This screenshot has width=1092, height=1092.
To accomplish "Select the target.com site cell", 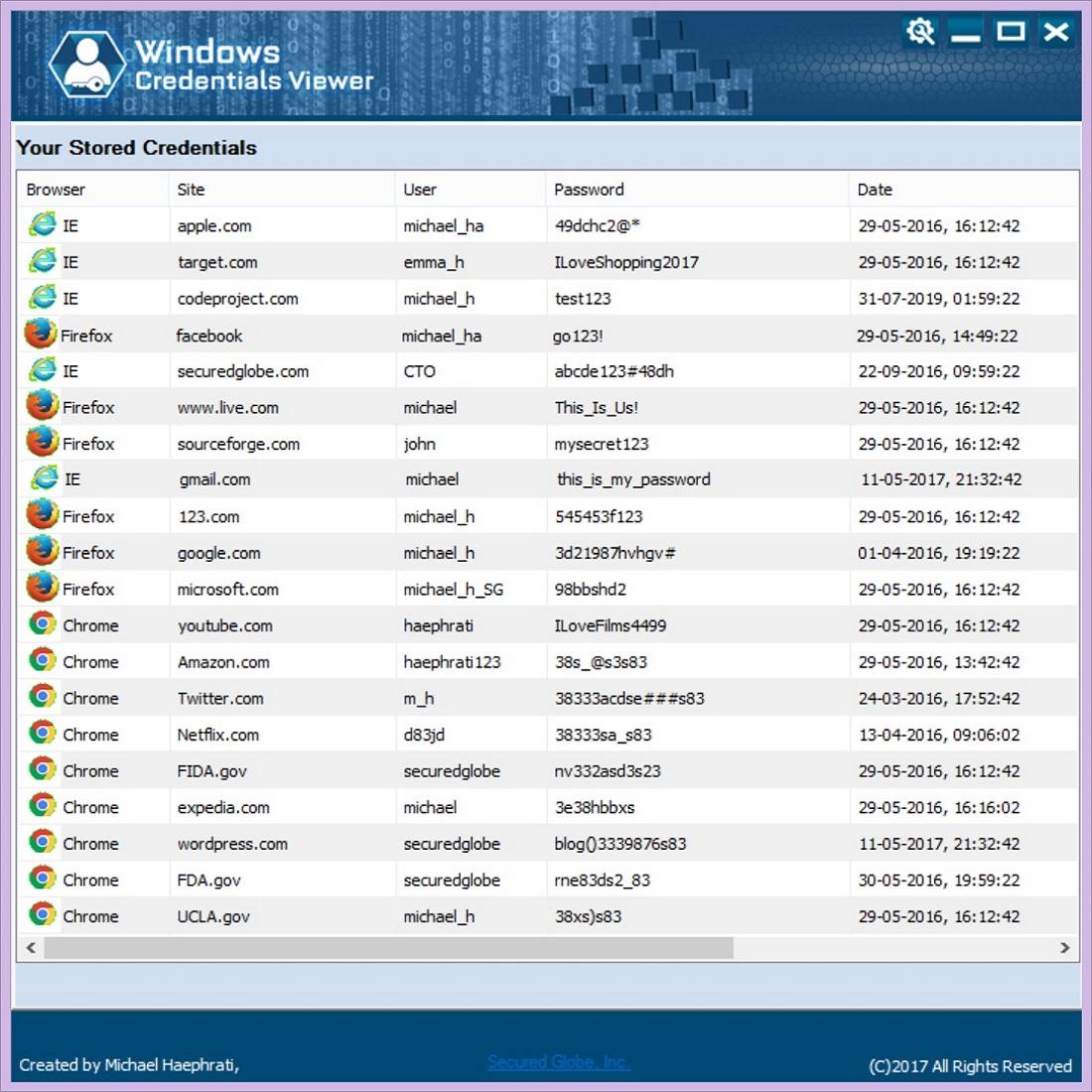I will [x=217, y=262].
